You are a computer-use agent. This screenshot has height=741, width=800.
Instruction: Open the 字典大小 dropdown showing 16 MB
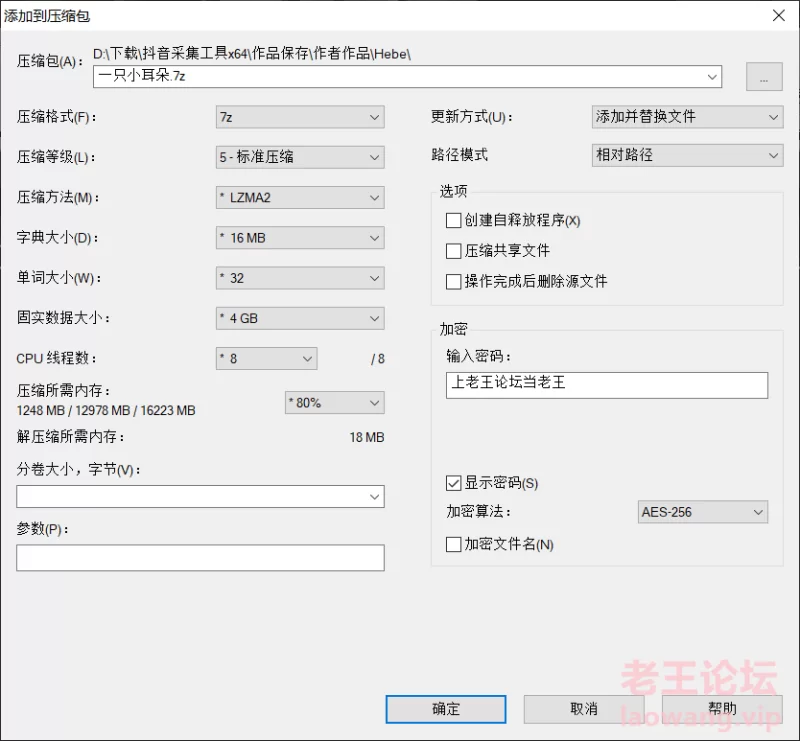(300, 238)
